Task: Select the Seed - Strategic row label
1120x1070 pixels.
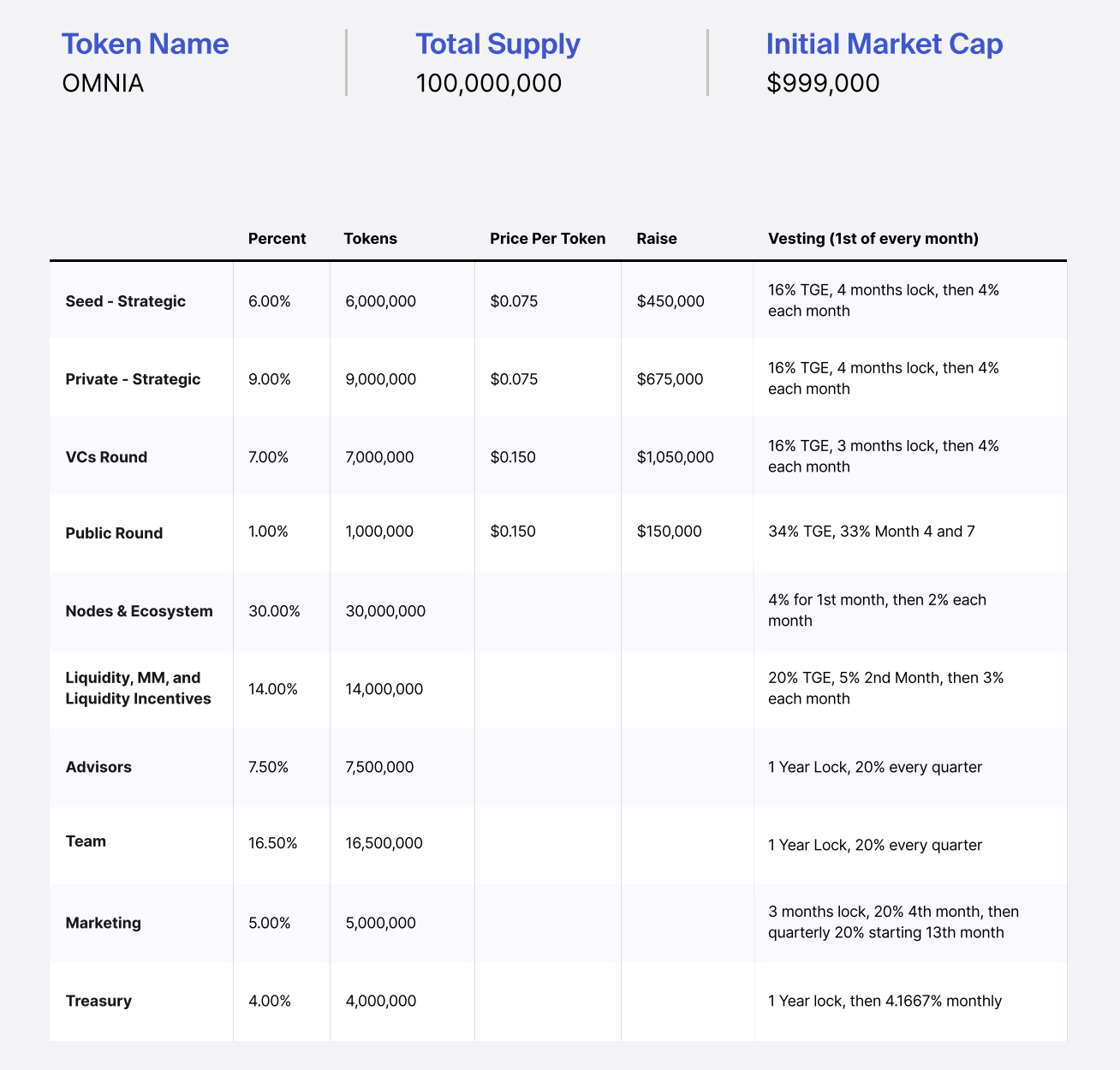Action: (125, 300)
